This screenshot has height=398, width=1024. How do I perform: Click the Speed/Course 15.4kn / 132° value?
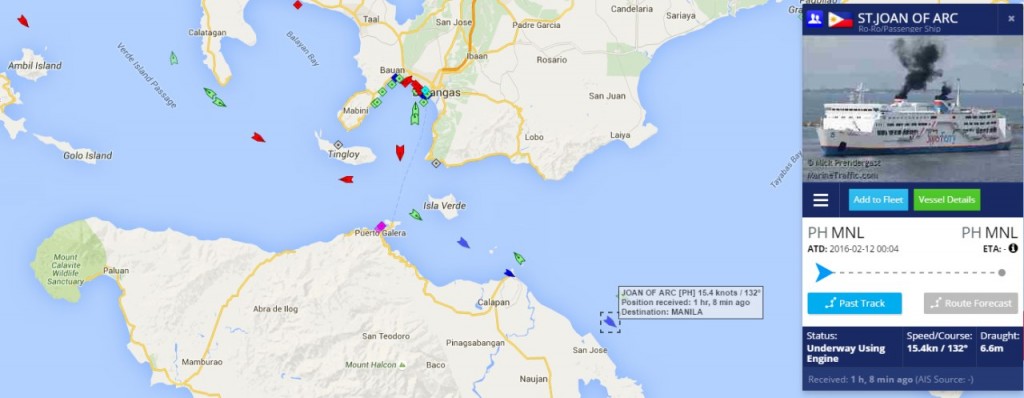tap(937, 348)
